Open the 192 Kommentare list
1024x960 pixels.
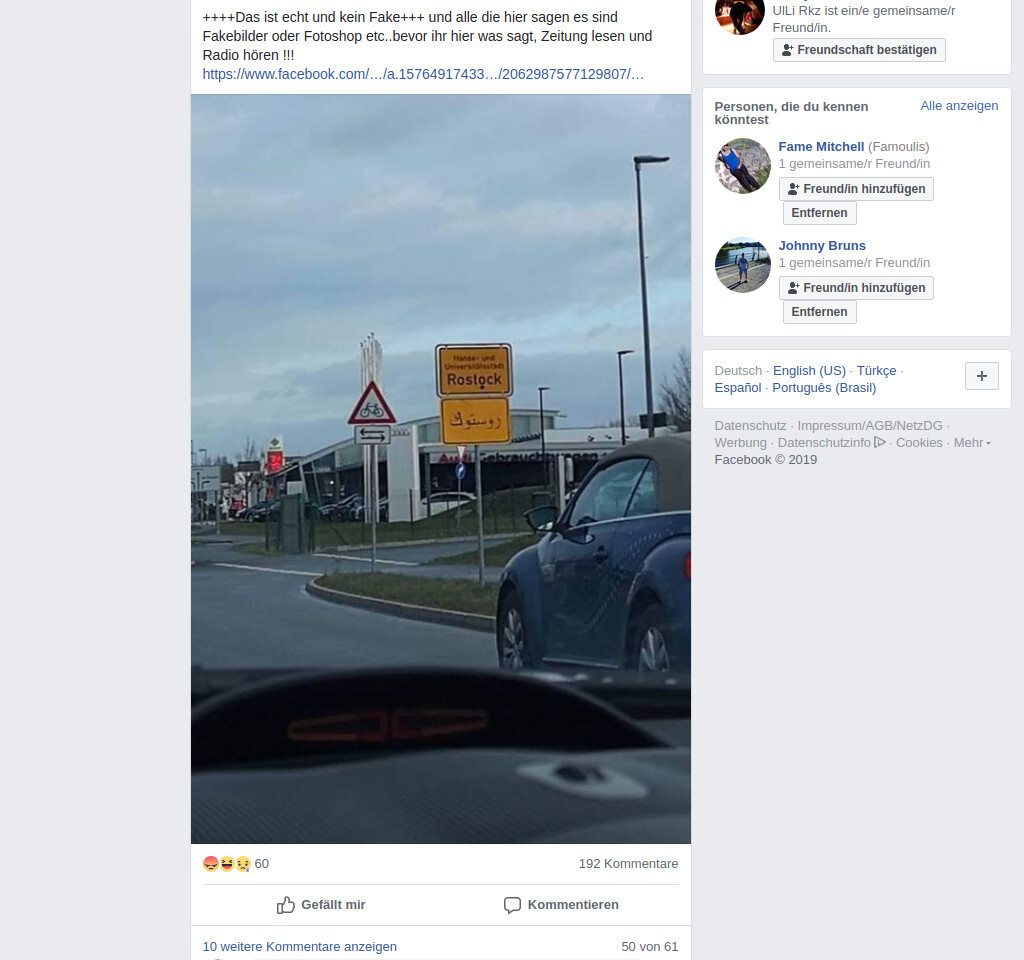point(628,863)
